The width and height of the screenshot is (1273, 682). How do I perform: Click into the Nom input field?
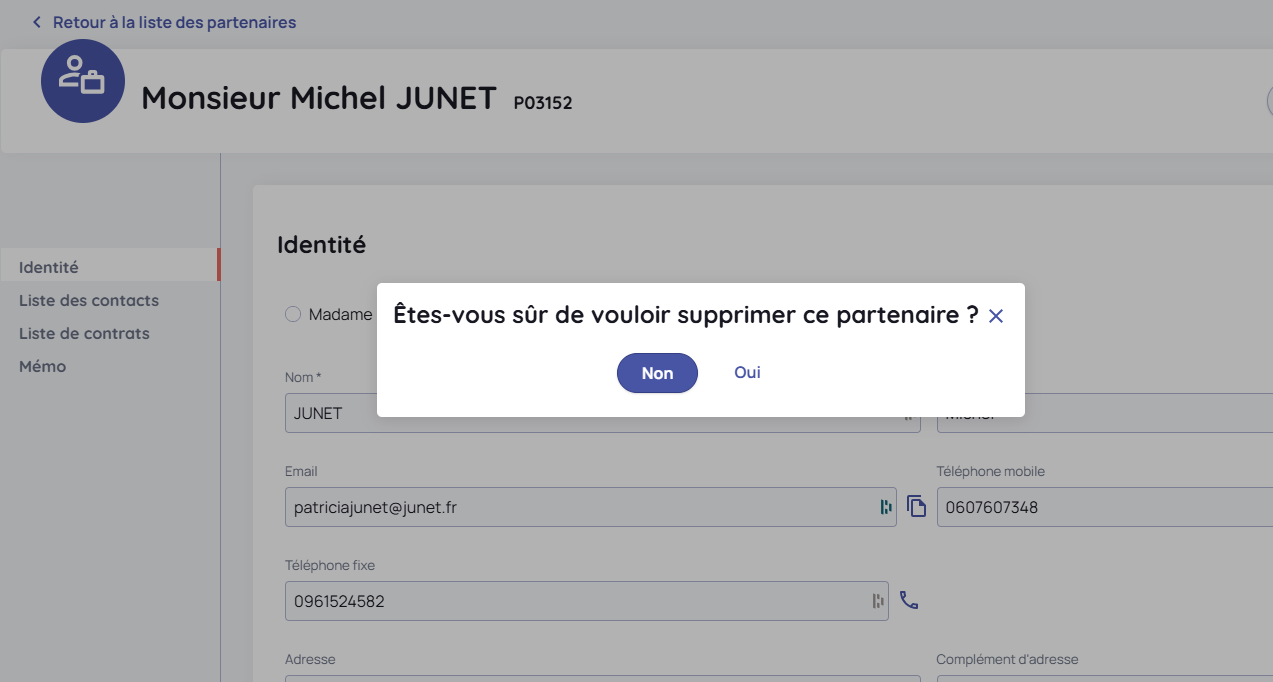pos(590,414)
